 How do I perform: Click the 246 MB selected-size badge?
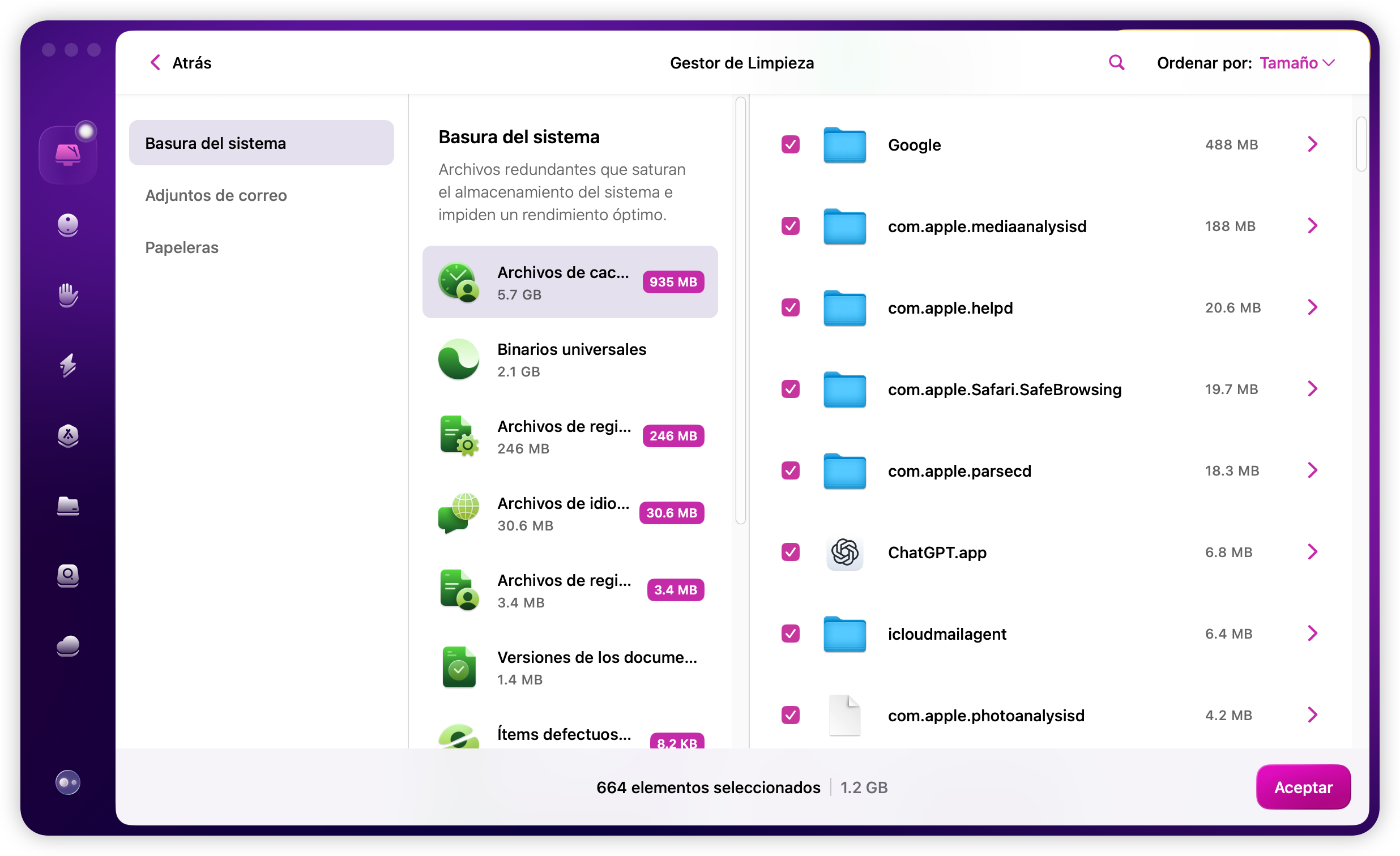673,436
